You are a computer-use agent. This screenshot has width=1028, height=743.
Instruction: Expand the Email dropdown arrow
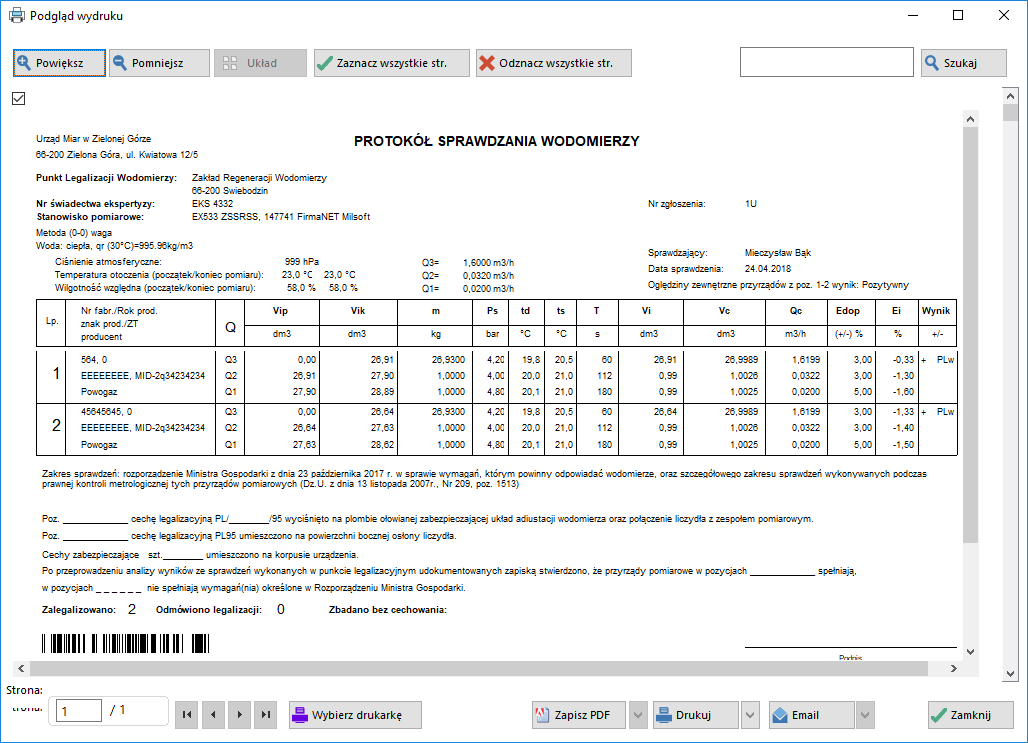coord(866,715)
